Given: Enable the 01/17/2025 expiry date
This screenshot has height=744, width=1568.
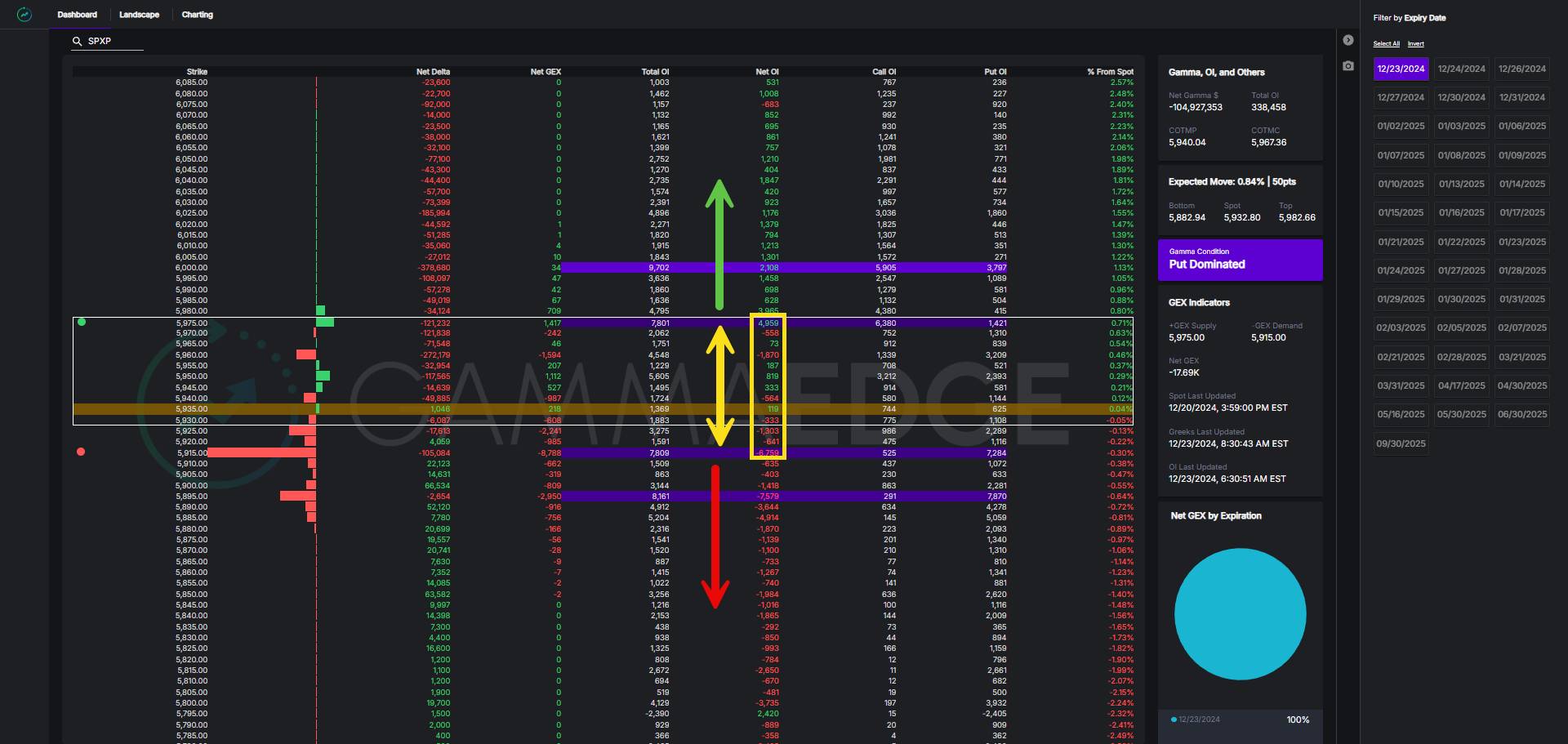Looking at the screenshot, I should point(1521,212).
